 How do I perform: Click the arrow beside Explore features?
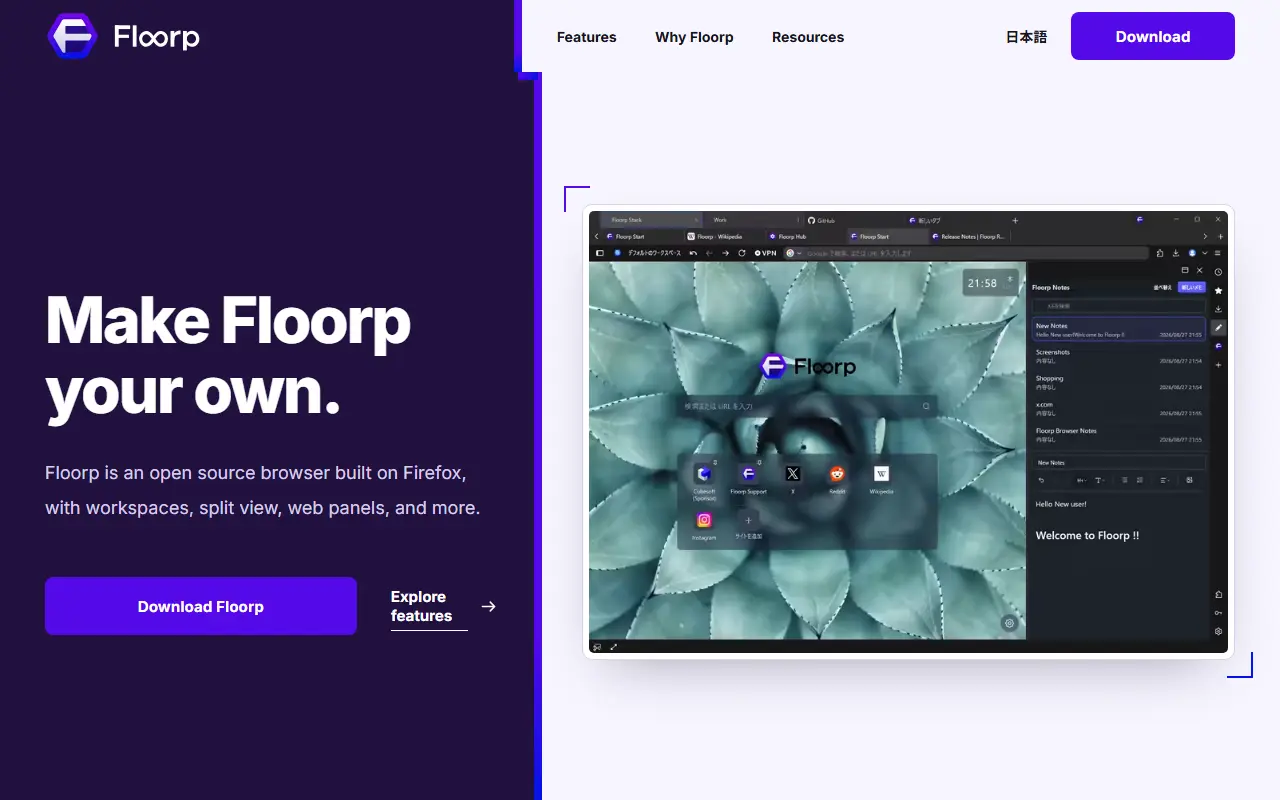pyautogui.click(x=488, y=606)
